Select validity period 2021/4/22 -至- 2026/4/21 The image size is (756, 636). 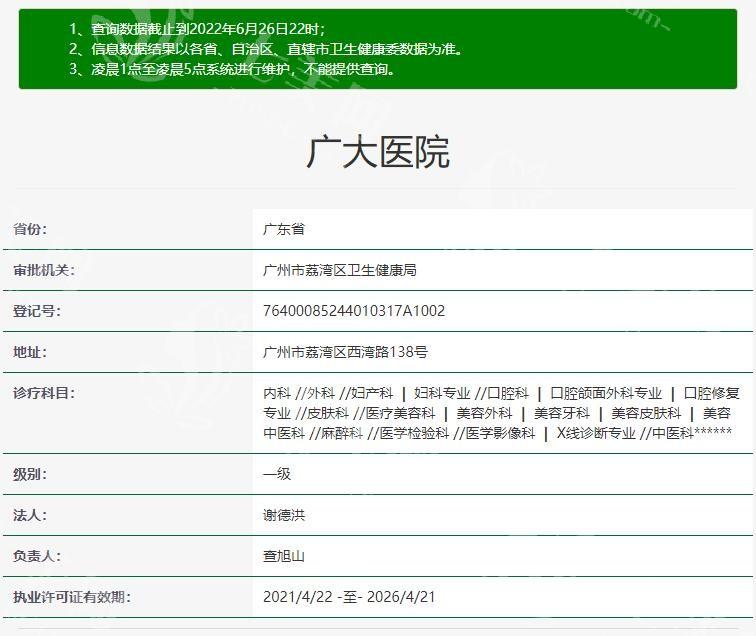349,597
